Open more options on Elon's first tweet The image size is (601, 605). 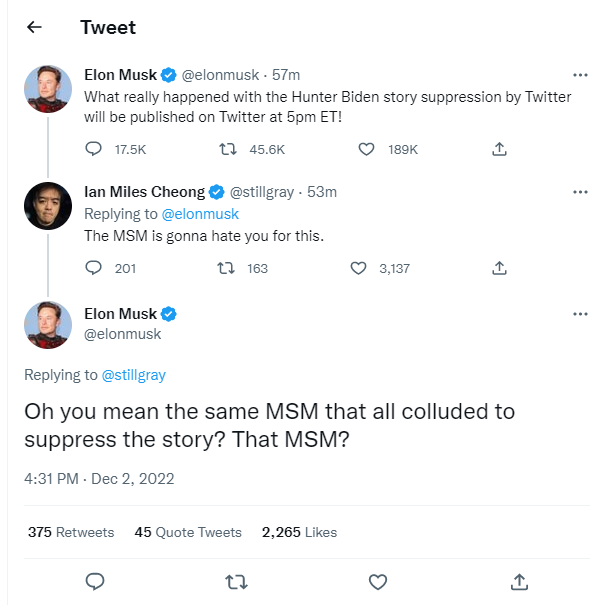(x=580, y=75)
